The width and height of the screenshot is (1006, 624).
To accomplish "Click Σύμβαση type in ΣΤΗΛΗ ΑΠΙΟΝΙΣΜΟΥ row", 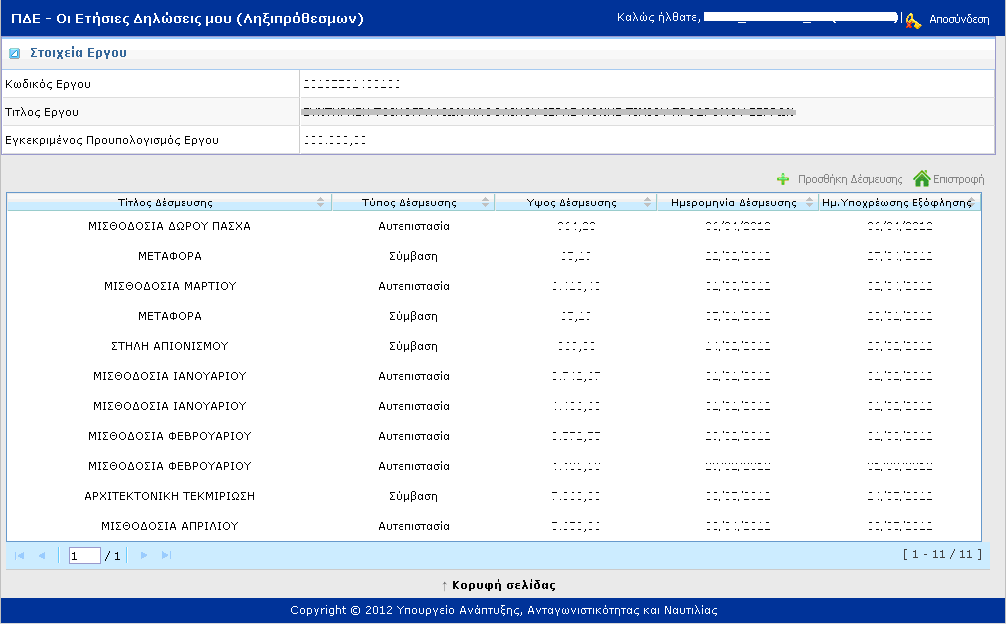I will 413,346.
